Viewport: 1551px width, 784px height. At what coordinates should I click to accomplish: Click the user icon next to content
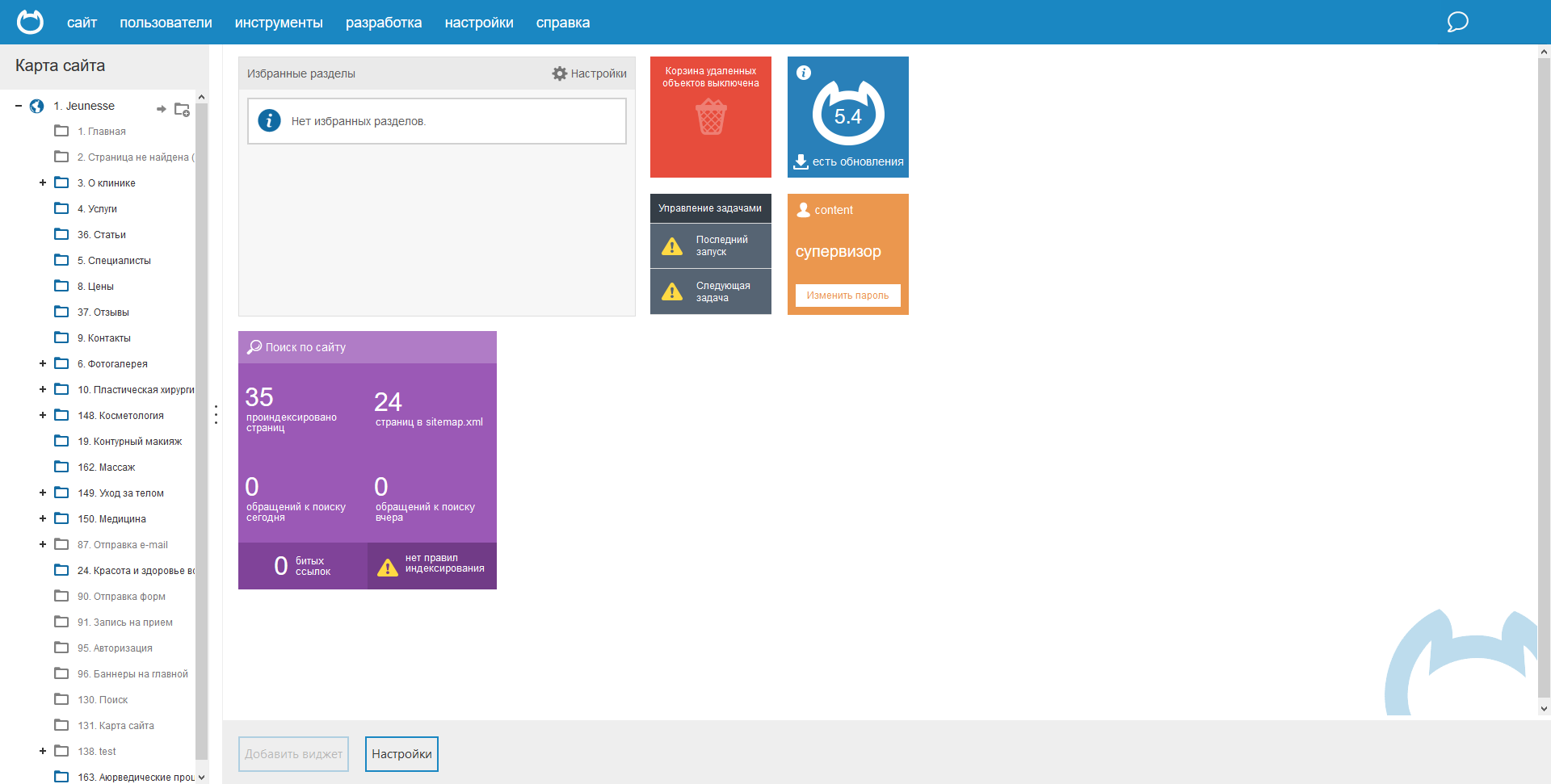coord(804,210)
